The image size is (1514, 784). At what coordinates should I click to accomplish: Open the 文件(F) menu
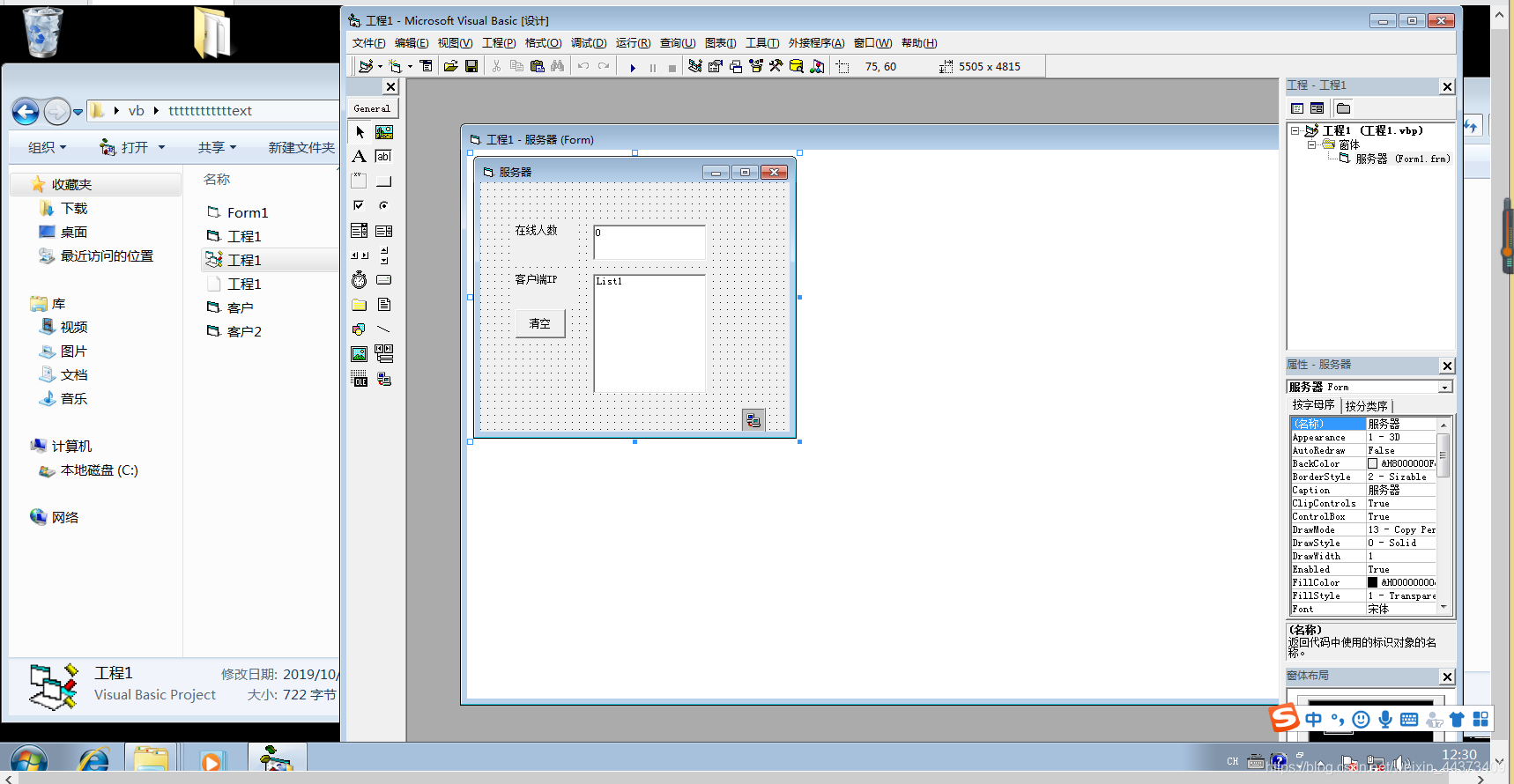click(x=368, y=43)
